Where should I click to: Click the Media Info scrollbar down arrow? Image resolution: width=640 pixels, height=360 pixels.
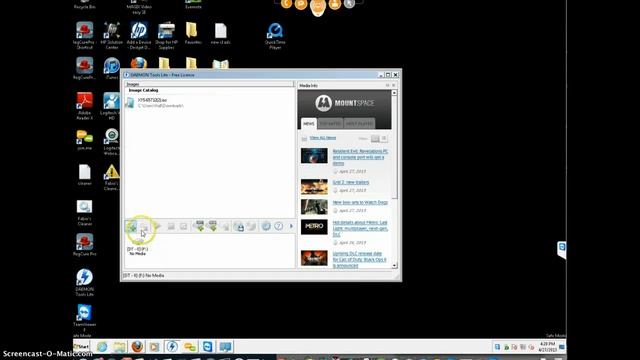coord(394,266)
